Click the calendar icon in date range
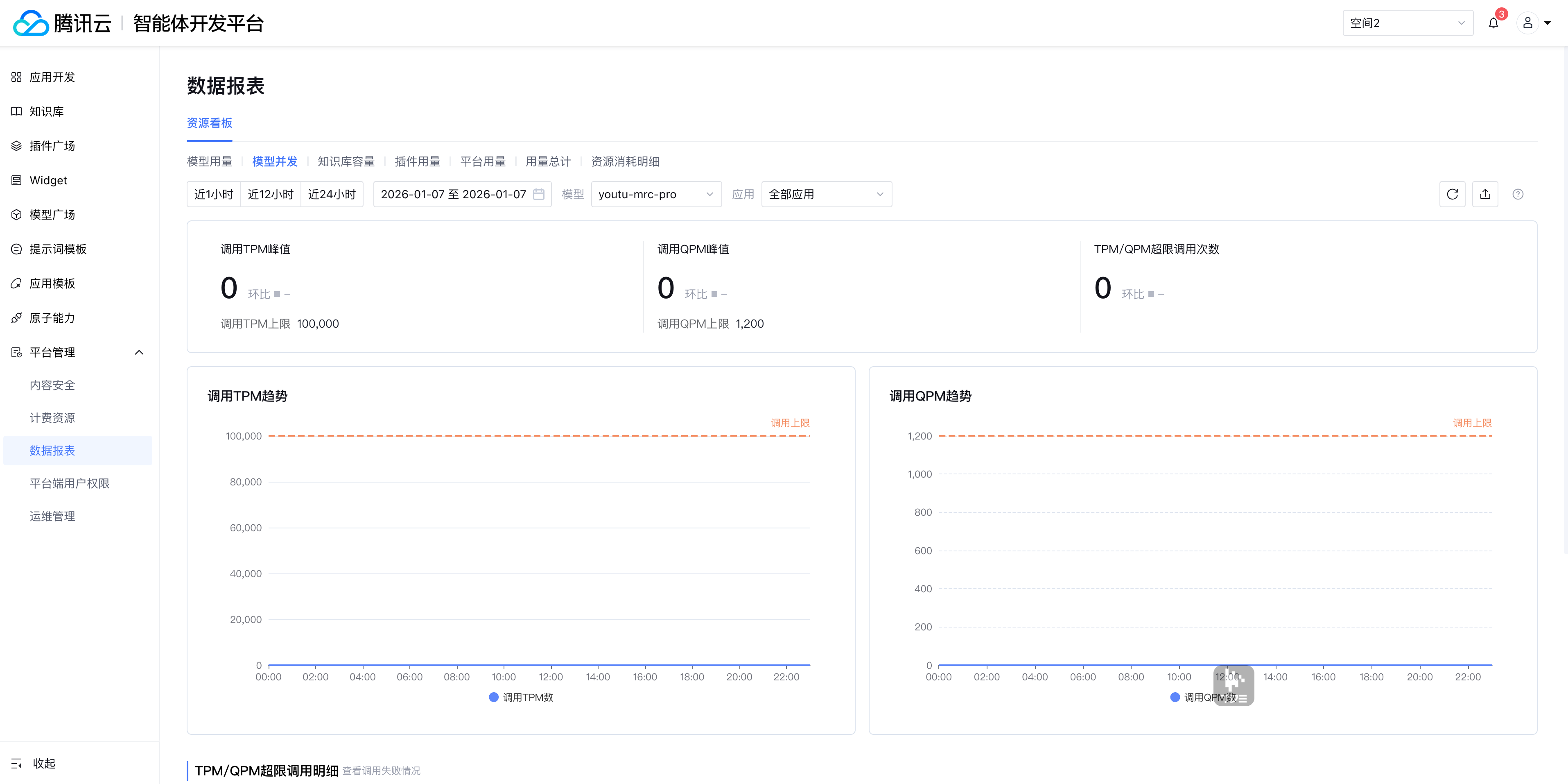 (539, 194)
